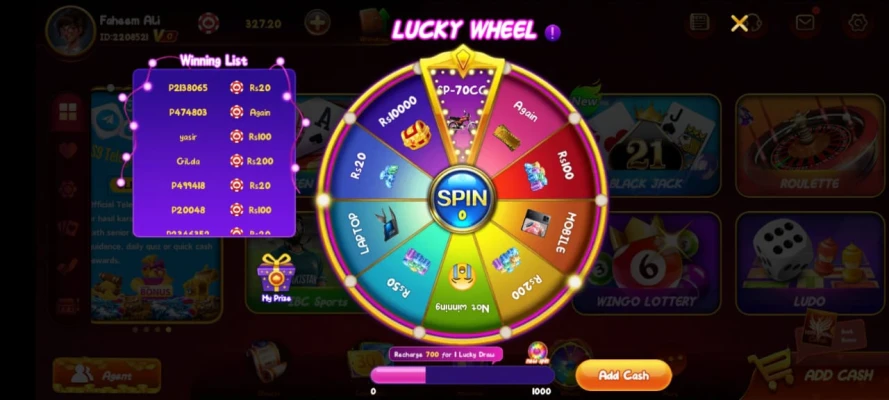Viewport: 889px width, 400px height.
Task: Click the Agent button
Action: 107,375
